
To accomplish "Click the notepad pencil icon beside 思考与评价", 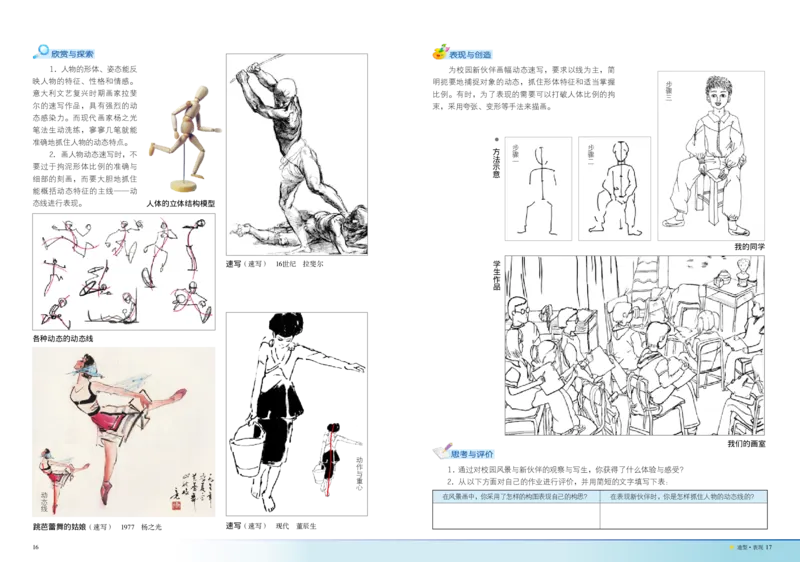I will click(x=441, y=453).
